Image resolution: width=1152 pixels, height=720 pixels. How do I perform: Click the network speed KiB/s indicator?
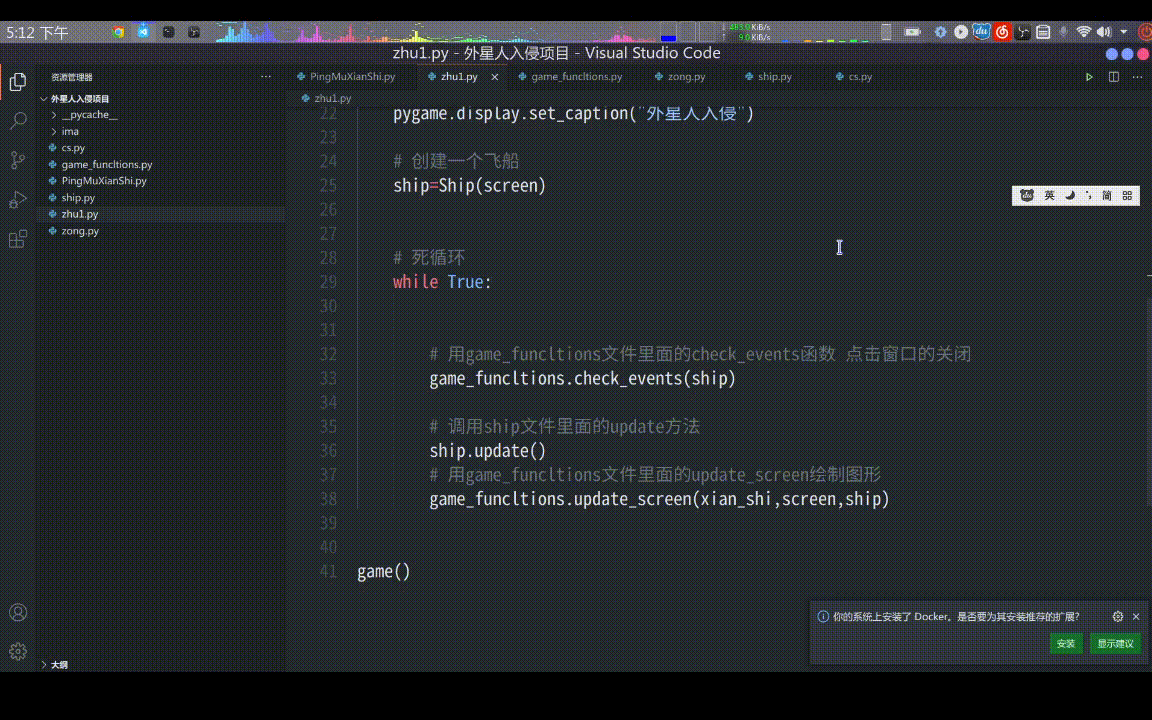tap(748, 32)
